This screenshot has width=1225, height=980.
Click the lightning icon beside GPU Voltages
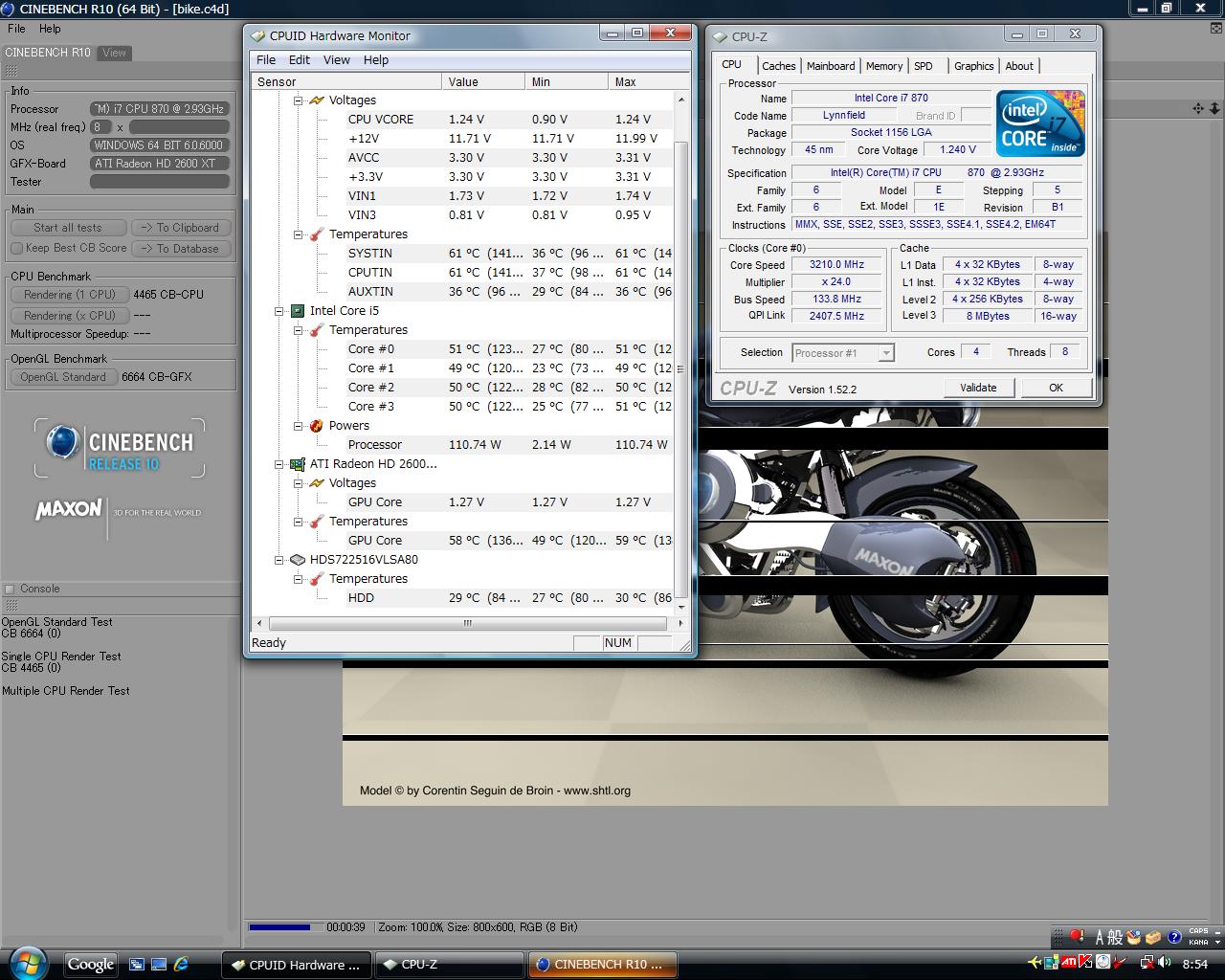click(x=317, y=483)
